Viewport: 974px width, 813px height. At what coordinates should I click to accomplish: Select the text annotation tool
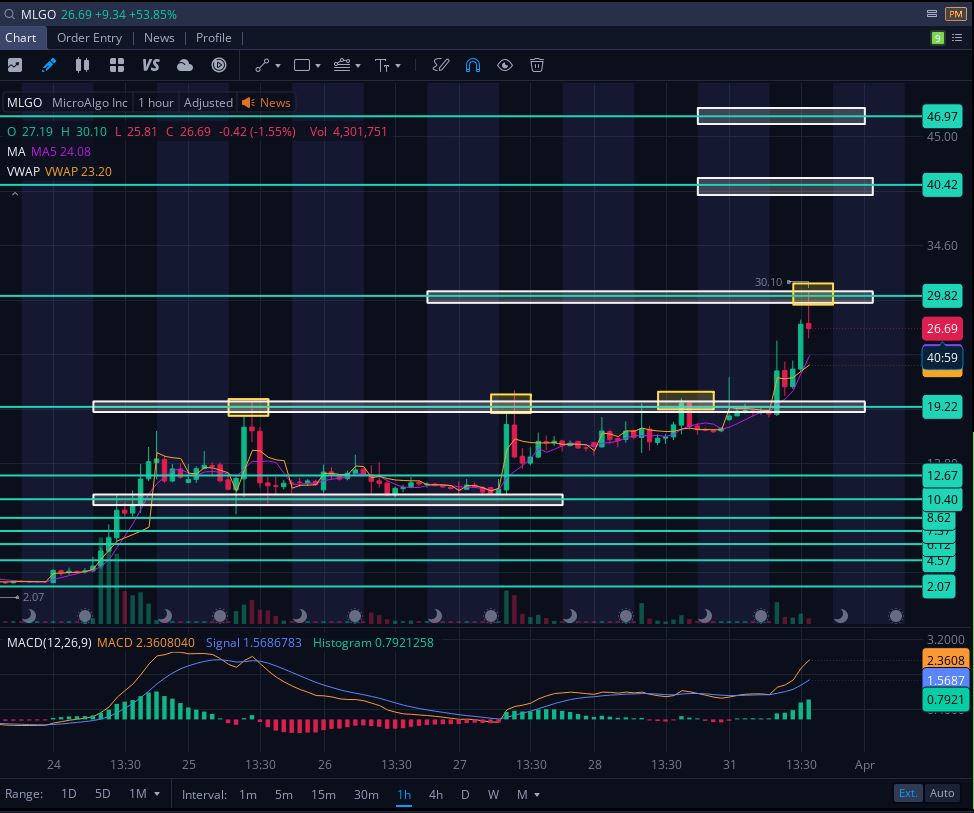(382, 65)
